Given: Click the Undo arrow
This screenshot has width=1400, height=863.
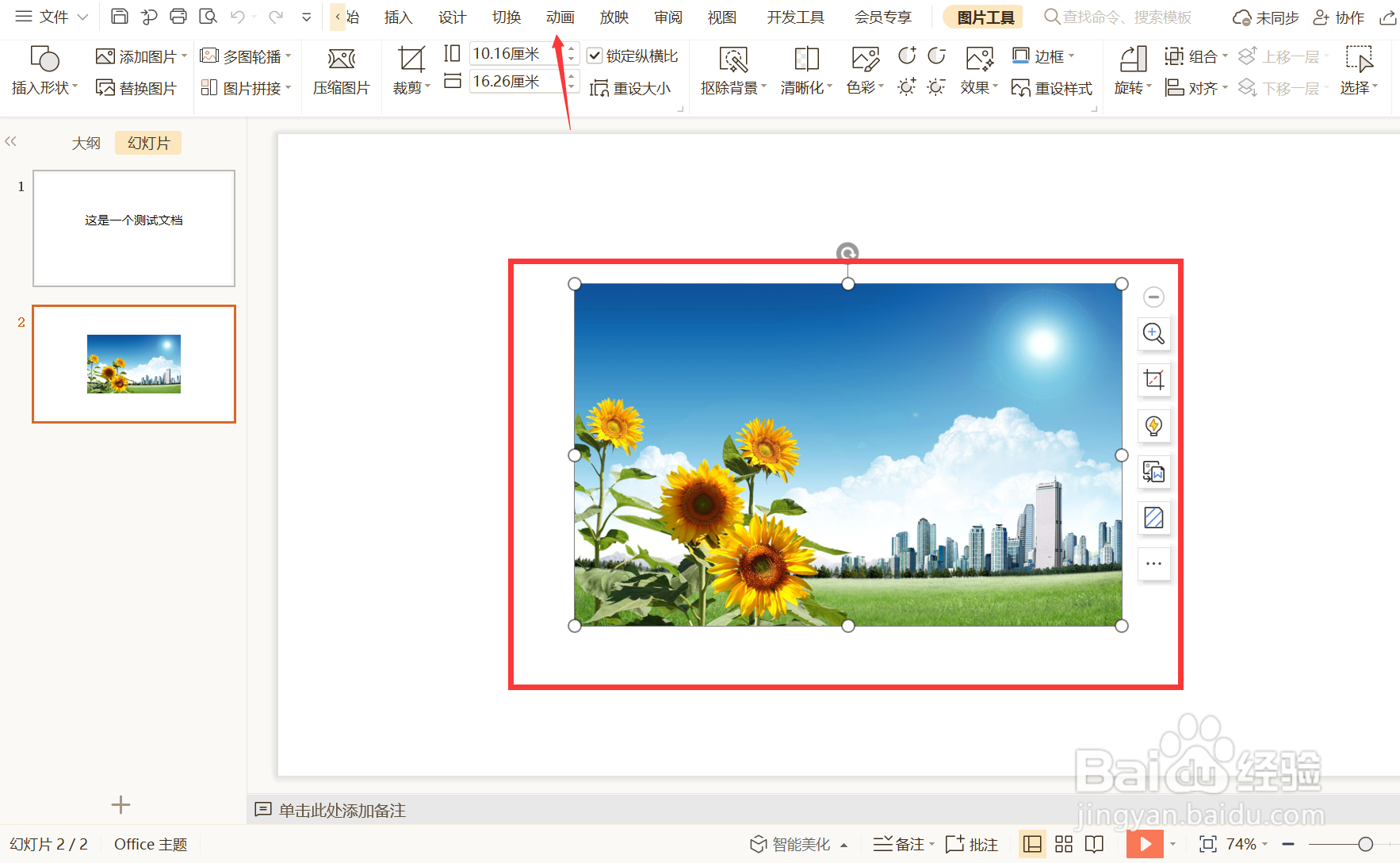Looking at the screenshot, I should click(x=237, y=17).
